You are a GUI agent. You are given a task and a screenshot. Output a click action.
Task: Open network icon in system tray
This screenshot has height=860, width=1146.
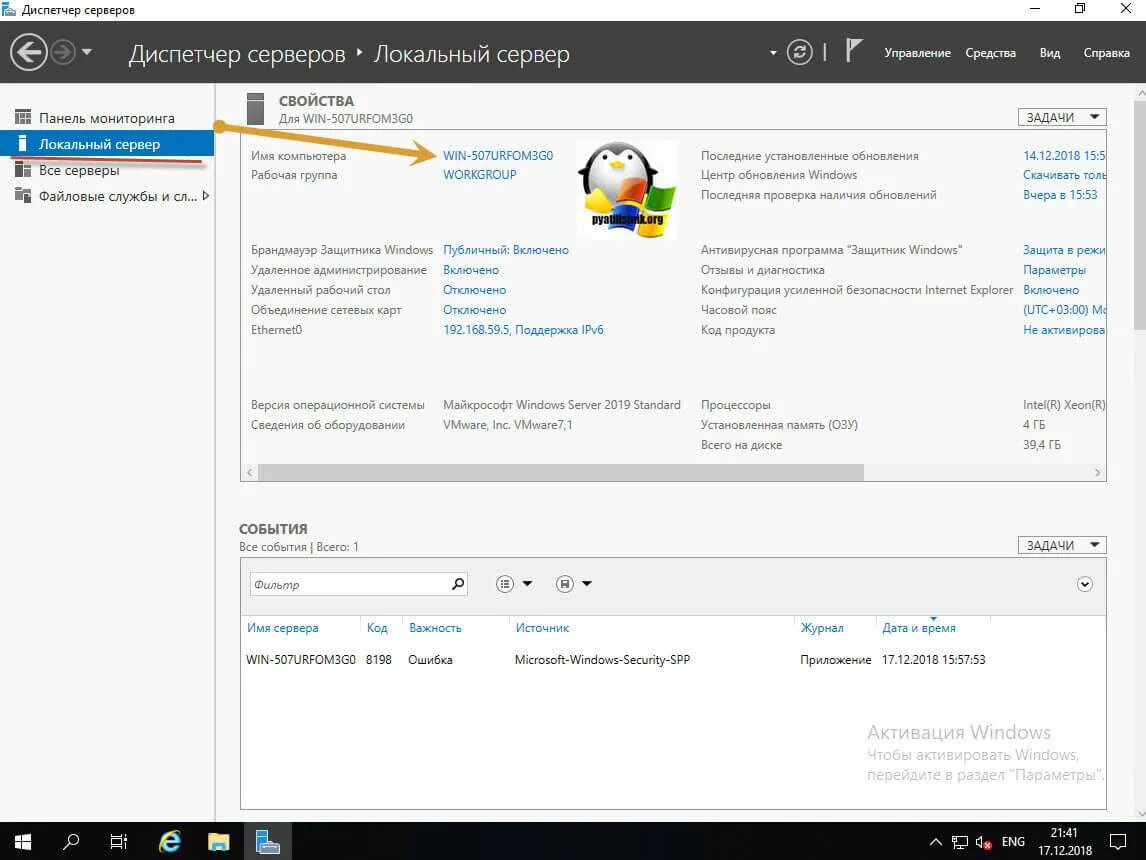(x=960, y=842)
